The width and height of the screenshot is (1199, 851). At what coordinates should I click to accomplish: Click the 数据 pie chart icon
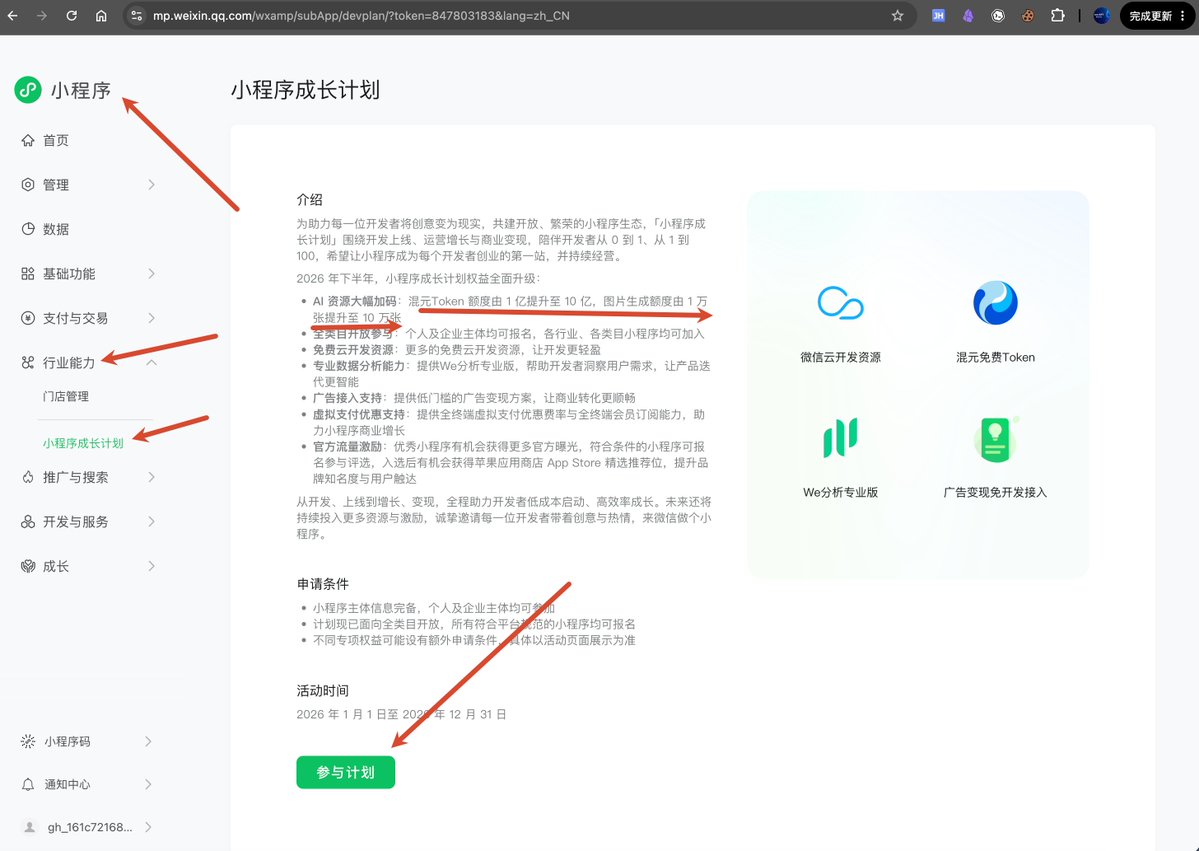pyautogui.click(x=28, y=229)
